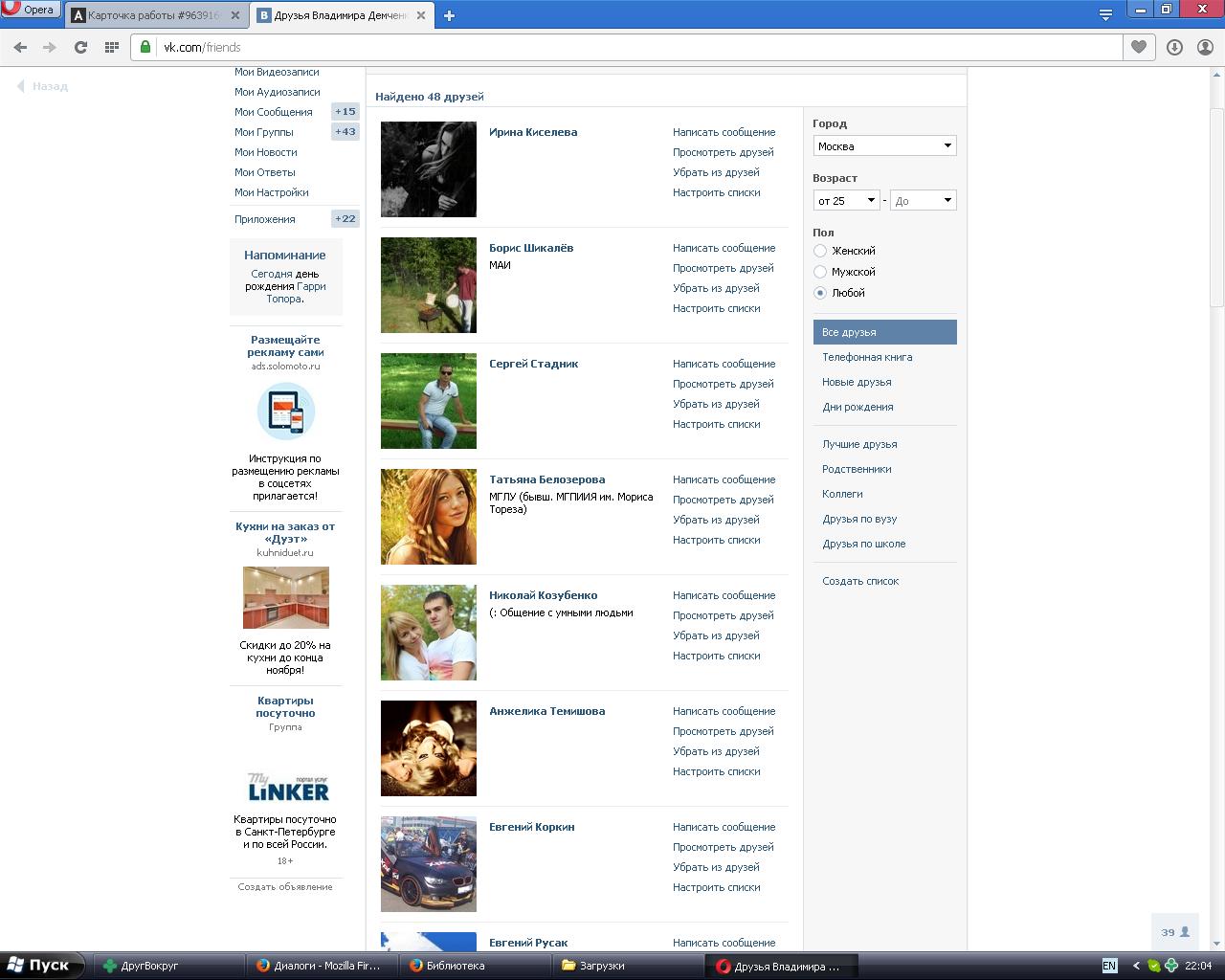The height and width of the screenshot is (980, 1225).
Task: Select Все друзья filter
Action: tap(884, 332)
